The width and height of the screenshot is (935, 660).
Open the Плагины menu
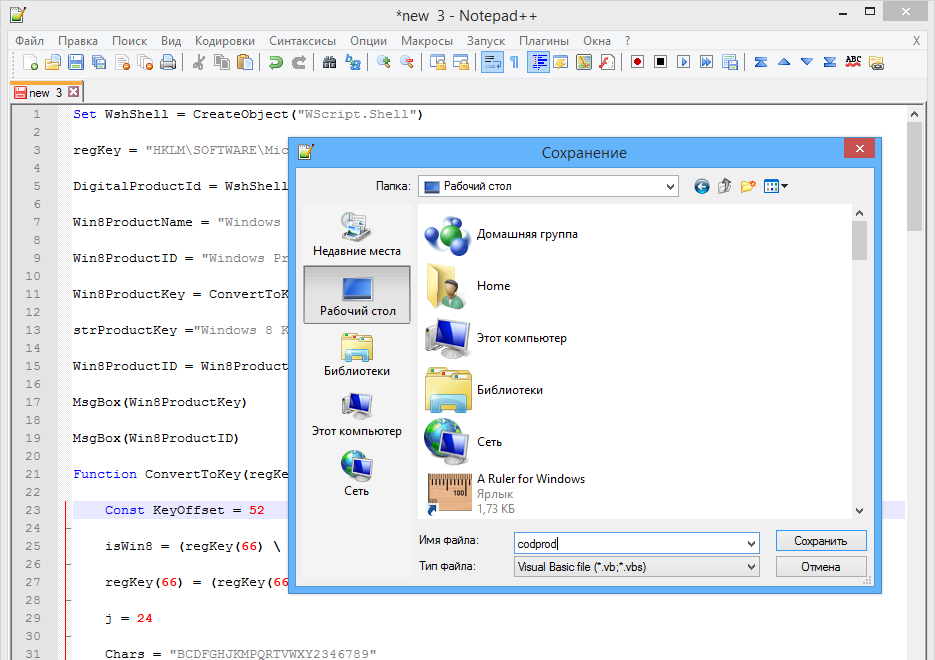544,41
